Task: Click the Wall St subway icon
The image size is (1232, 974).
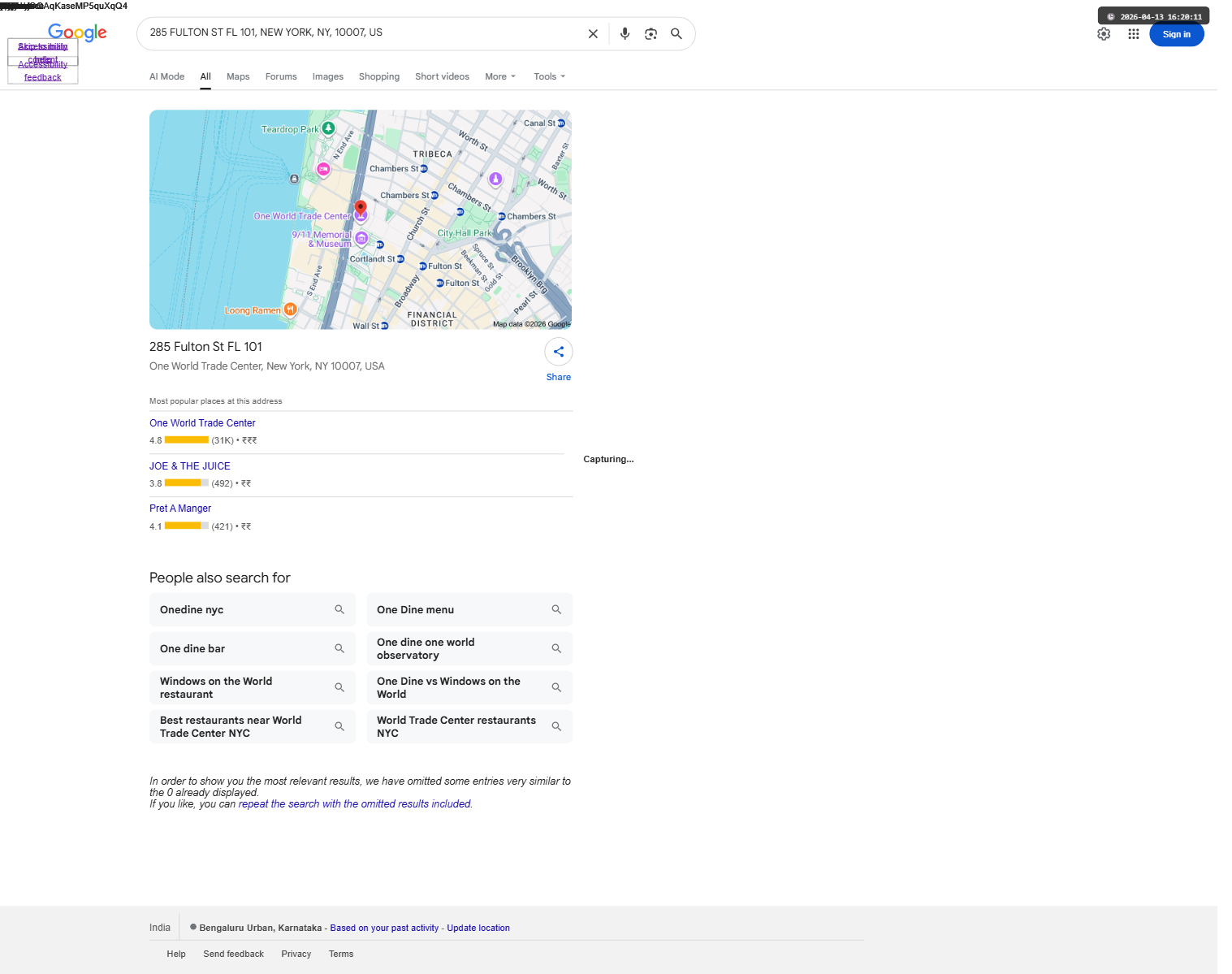Action: pyautogui.click(x=385, y=326)
